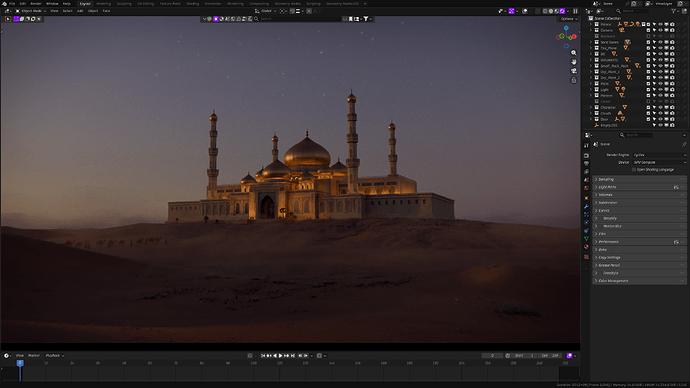Enable the Open Shading Language checkbox
The height and width of the screenshot is (388, 690).
(x=634, y=170)
